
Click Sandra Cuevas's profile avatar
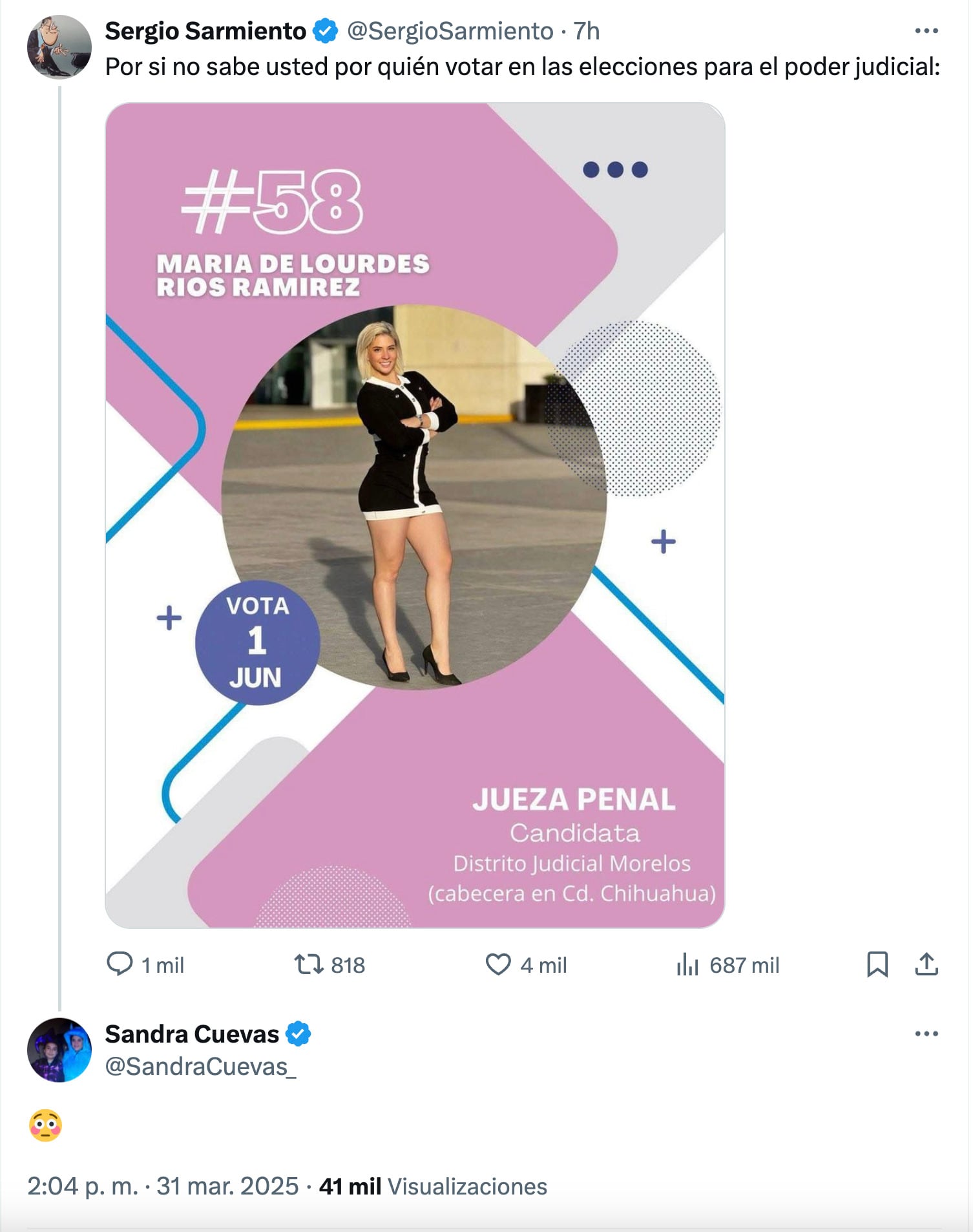point(59,1050)
